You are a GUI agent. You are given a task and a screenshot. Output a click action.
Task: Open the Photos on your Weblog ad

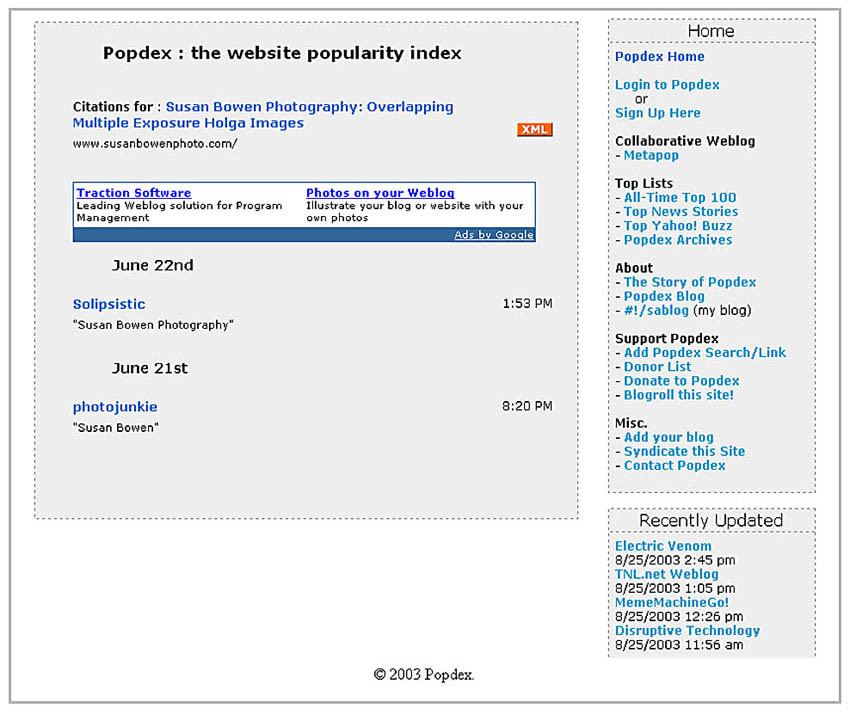[x=380, y=193]
